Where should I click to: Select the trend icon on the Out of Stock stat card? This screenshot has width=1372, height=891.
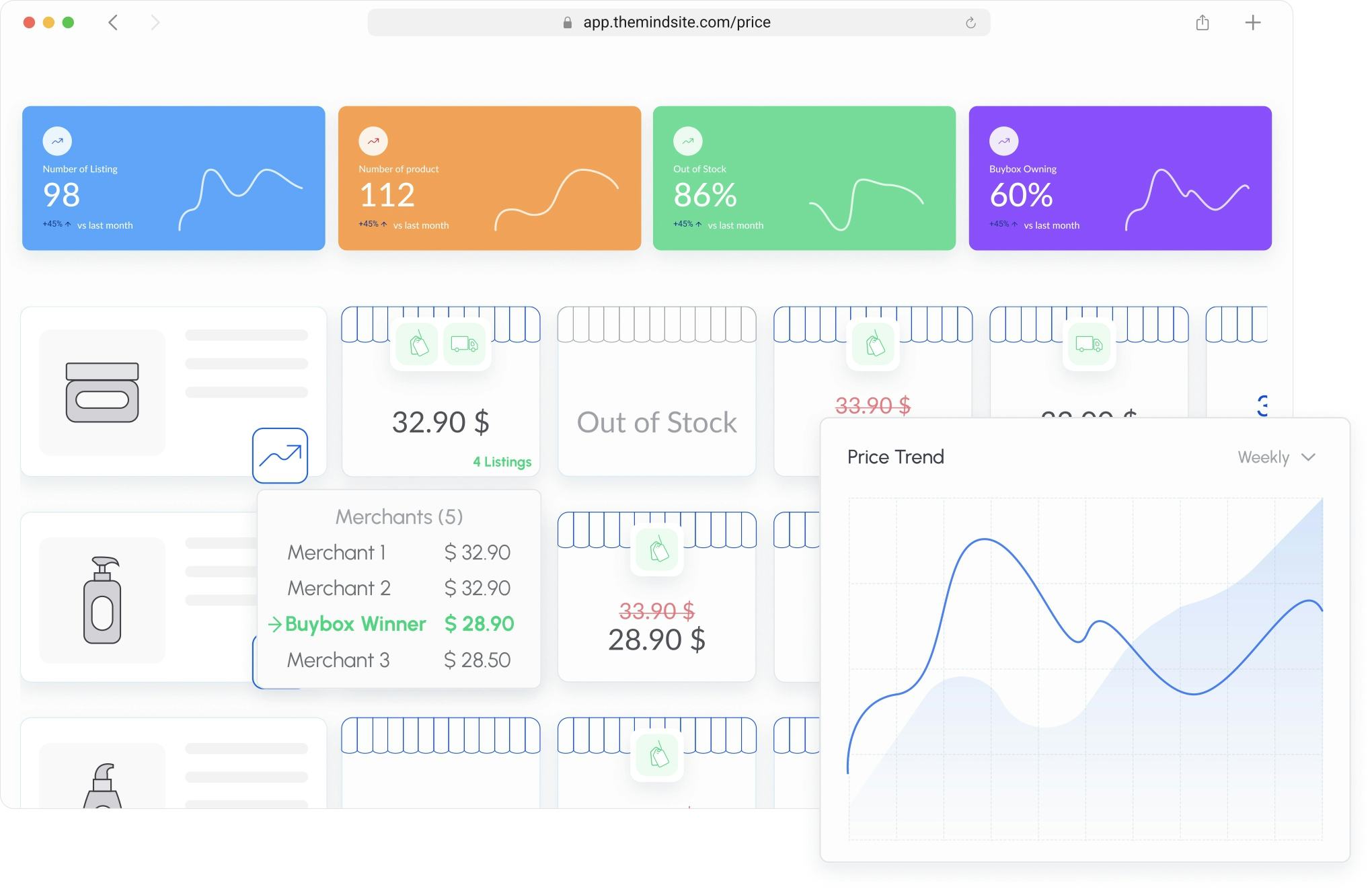[687, 141]
